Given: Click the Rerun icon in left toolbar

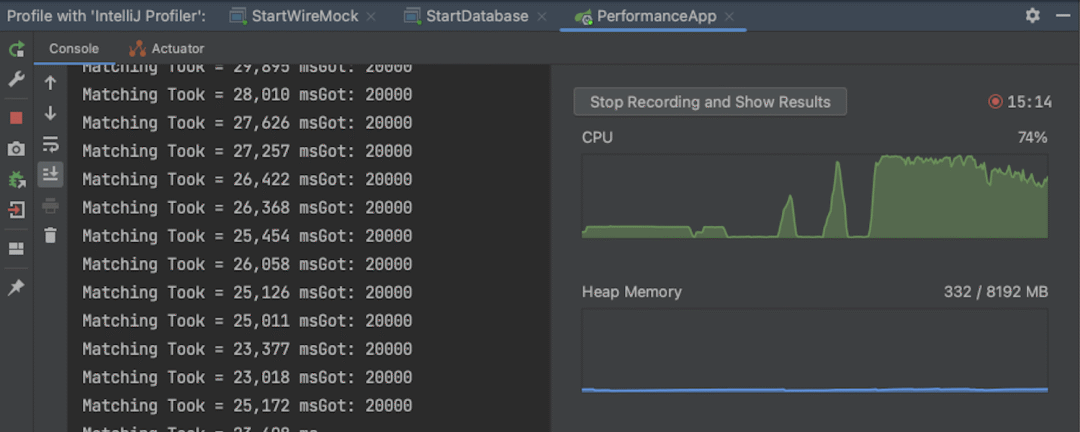Looking at the screenshot, I should click(x=17, y=50).
